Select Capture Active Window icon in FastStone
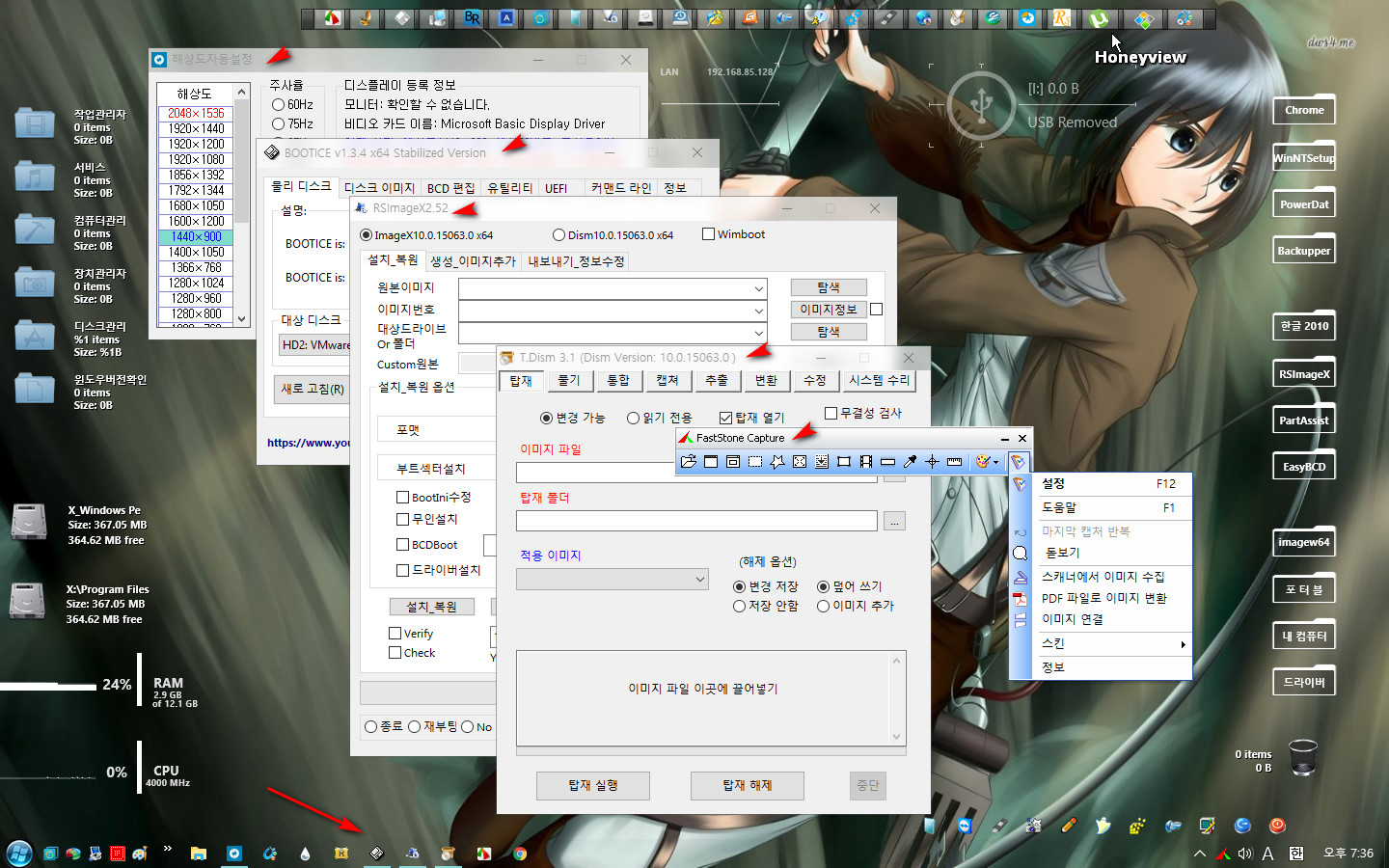The height and width of the screenshot is (868, 1389). [x=711, y=462]
